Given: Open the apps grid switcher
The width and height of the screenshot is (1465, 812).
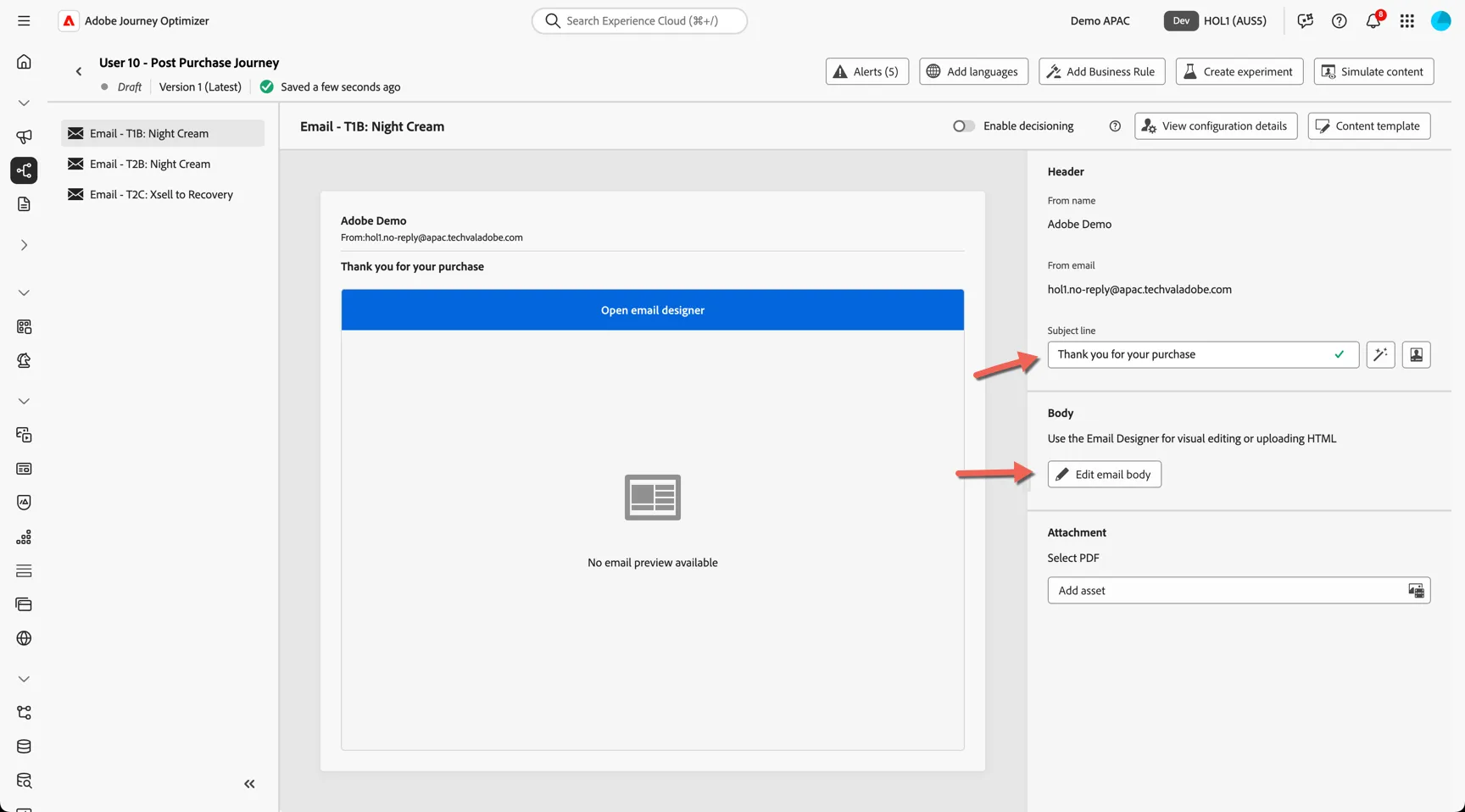Looking at the screenshot, I should click(x=1407, y=21).
